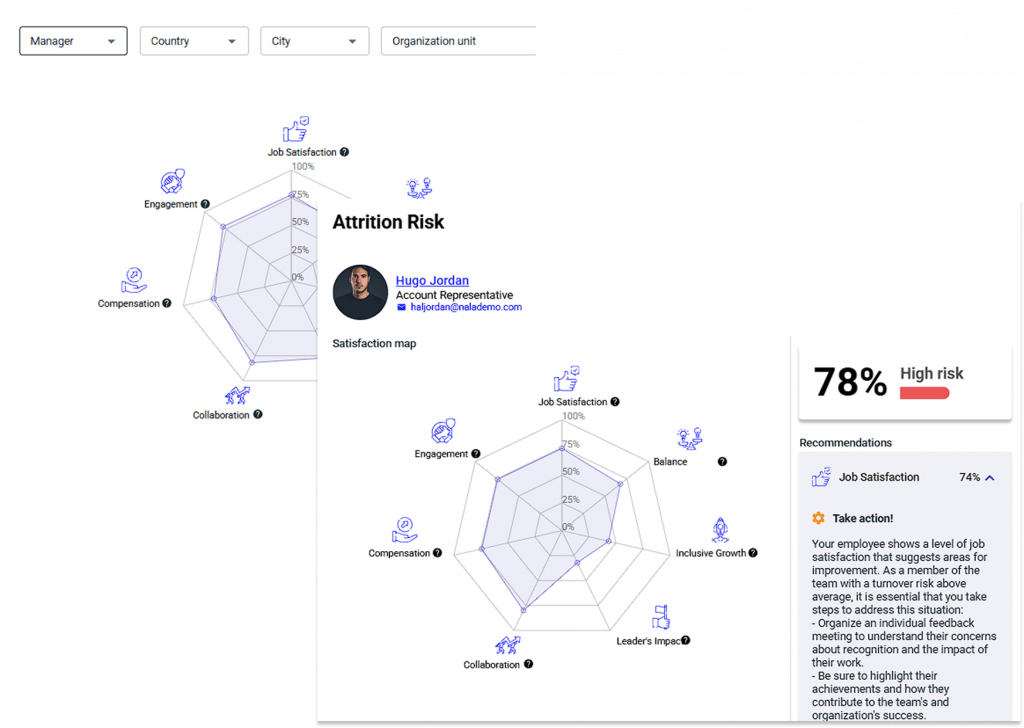Click the Balance scale icon

[690, 440]
